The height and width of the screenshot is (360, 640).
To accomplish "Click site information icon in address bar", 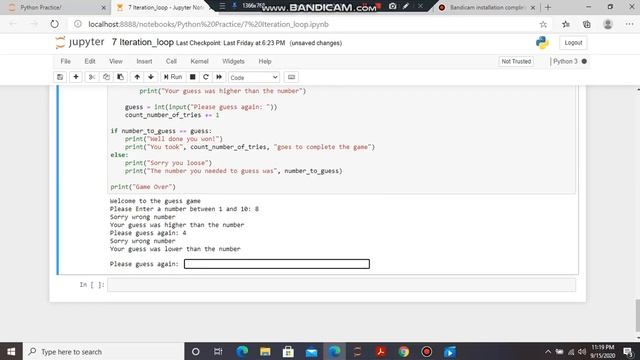I will click(x=78, y=24).
